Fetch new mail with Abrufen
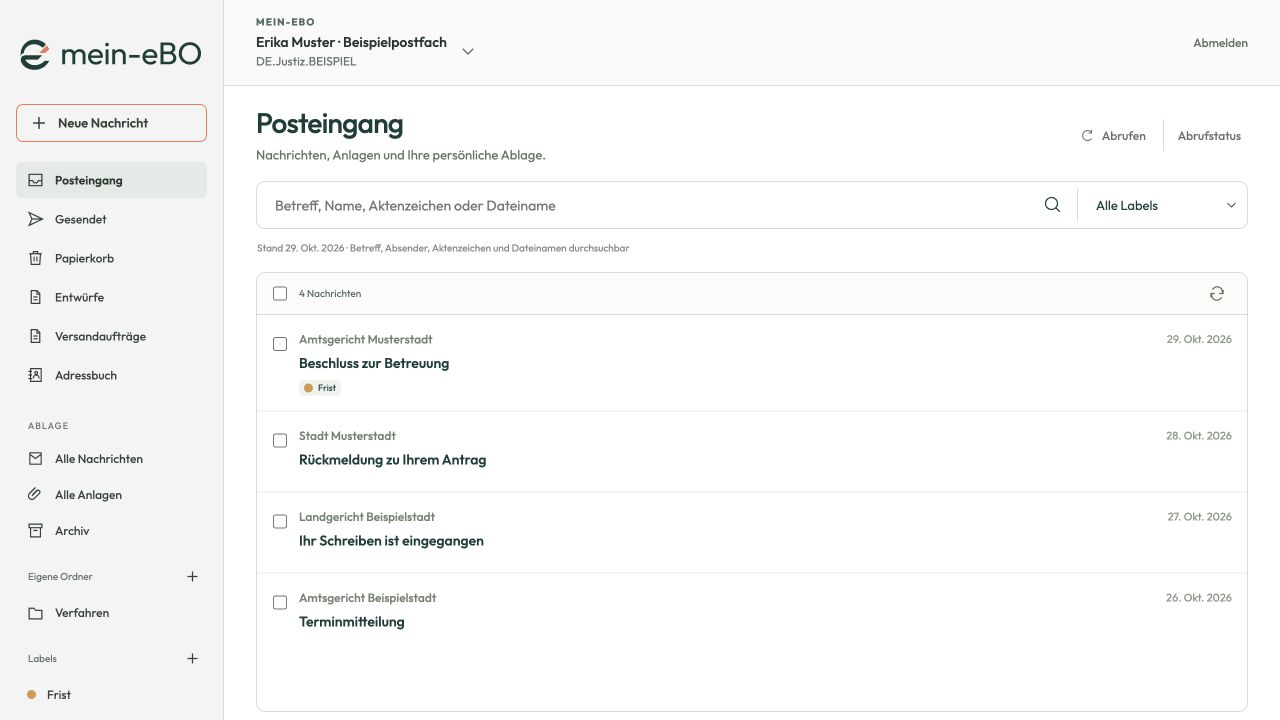This screenshot has width=1280, height=720. [1113, 136]
